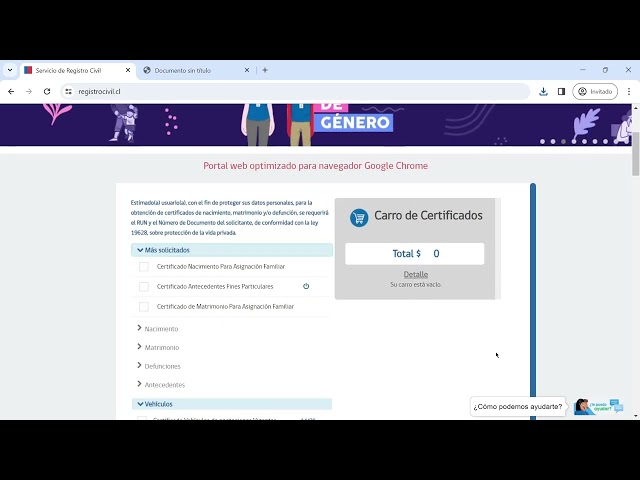Screen dimensions: 640x480
Task: Open the Detalle link in cart
Action: click(416, 274)
